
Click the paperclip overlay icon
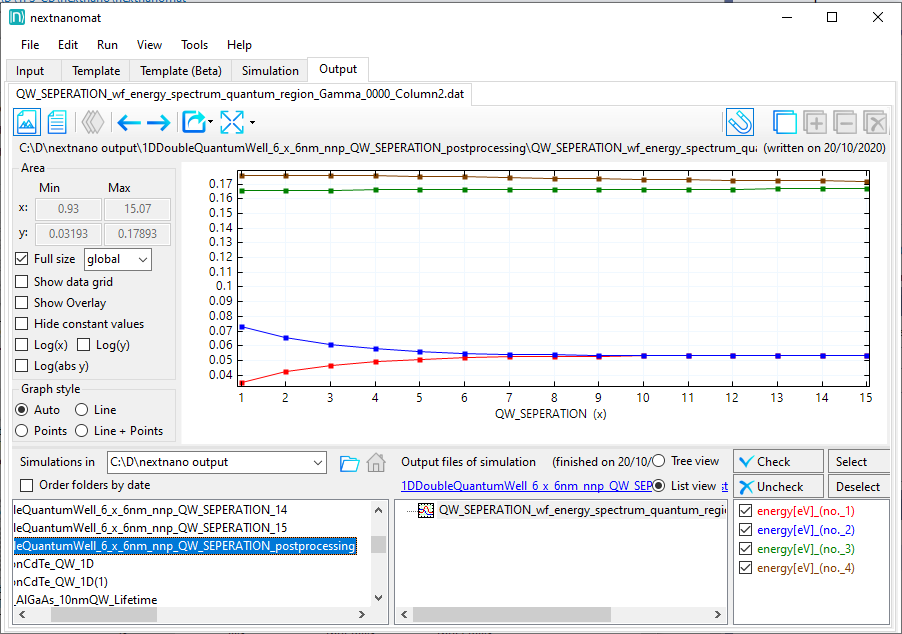[x=739, y=123]
